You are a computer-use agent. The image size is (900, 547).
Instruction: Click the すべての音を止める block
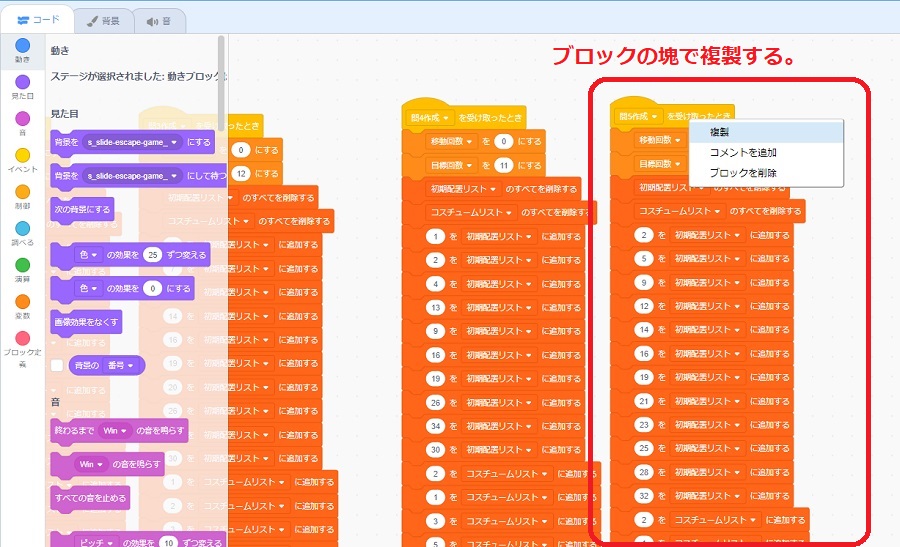90,498
